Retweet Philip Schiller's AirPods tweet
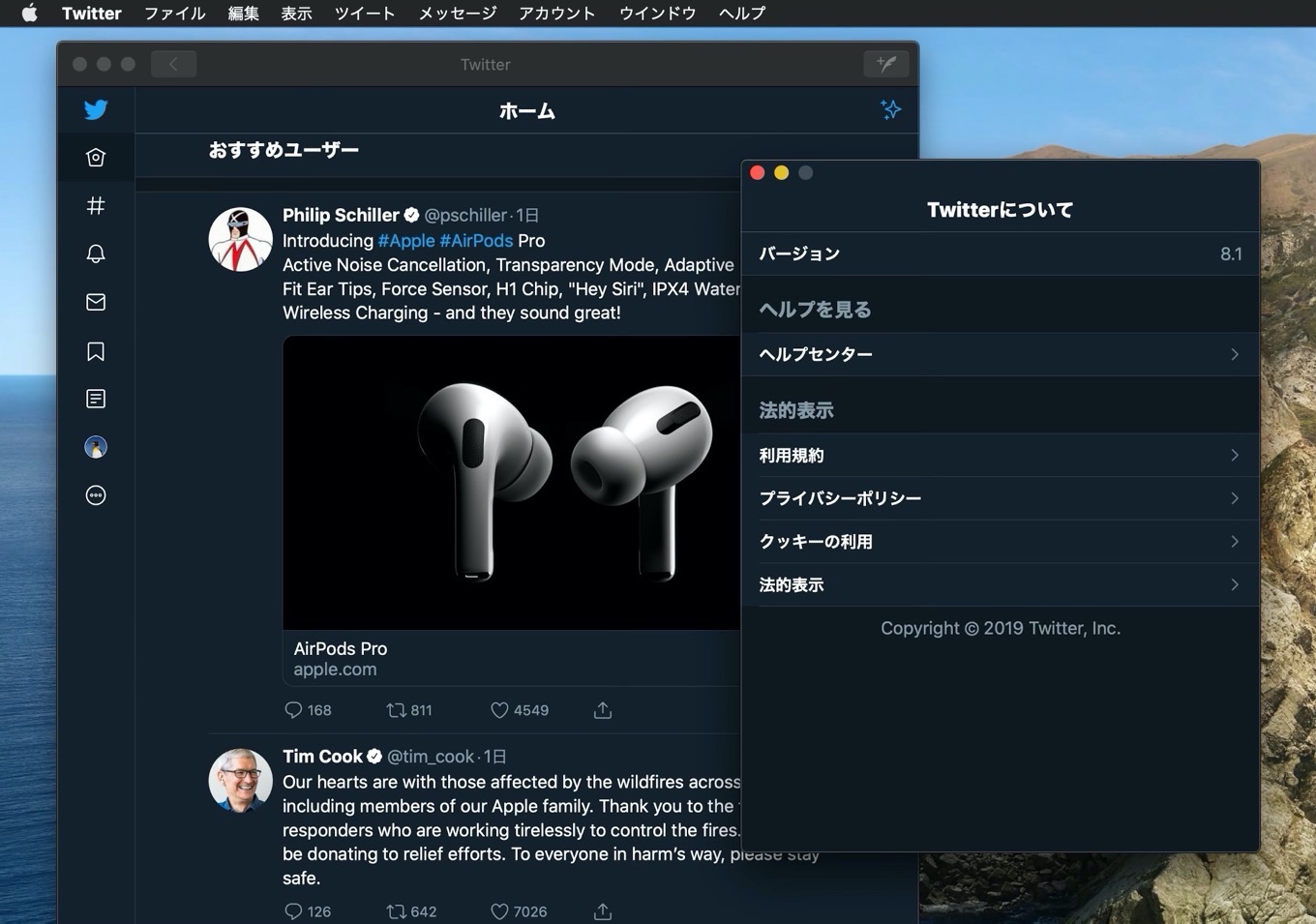This screenshot has width=1316, height=924. 396,710
